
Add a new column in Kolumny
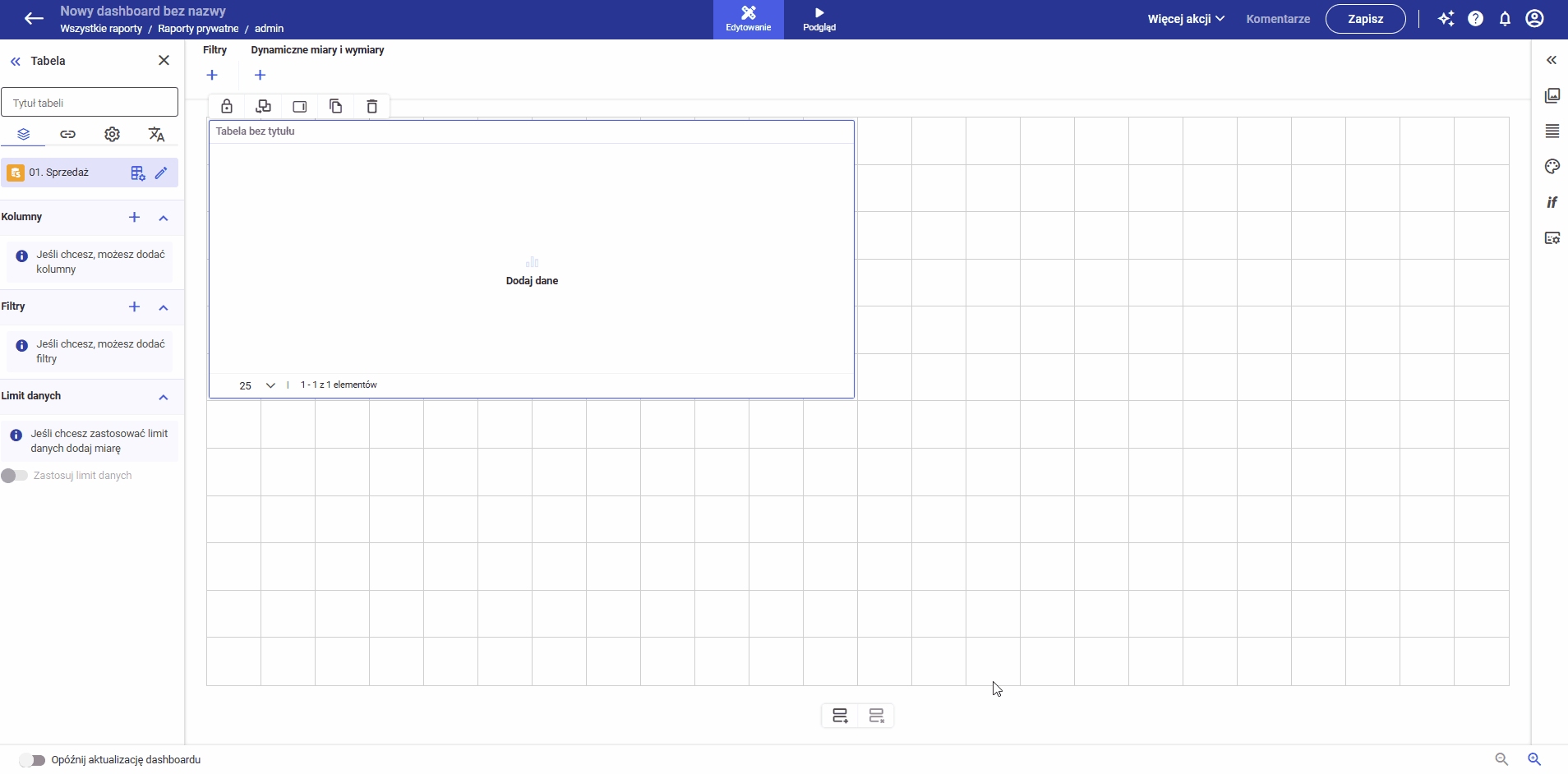coord(135,217)
